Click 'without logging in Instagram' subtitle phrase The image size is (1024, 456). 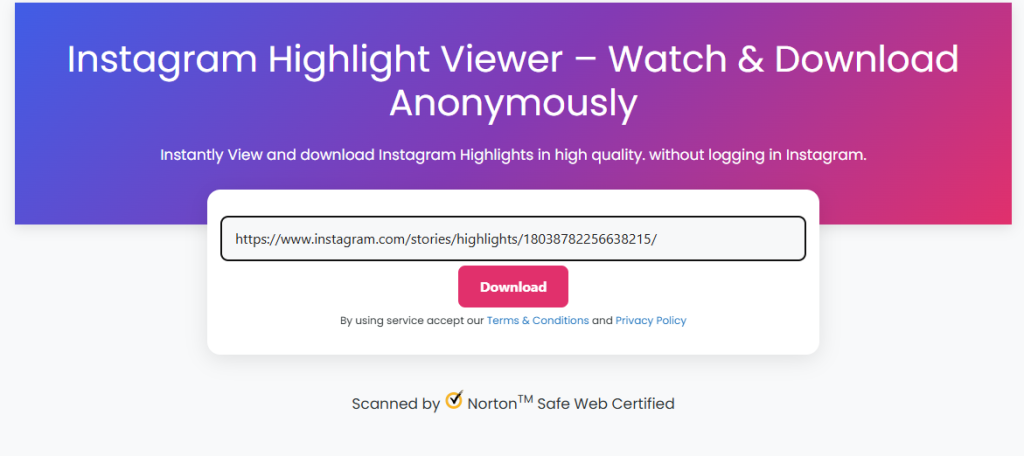tap(758, 155)
